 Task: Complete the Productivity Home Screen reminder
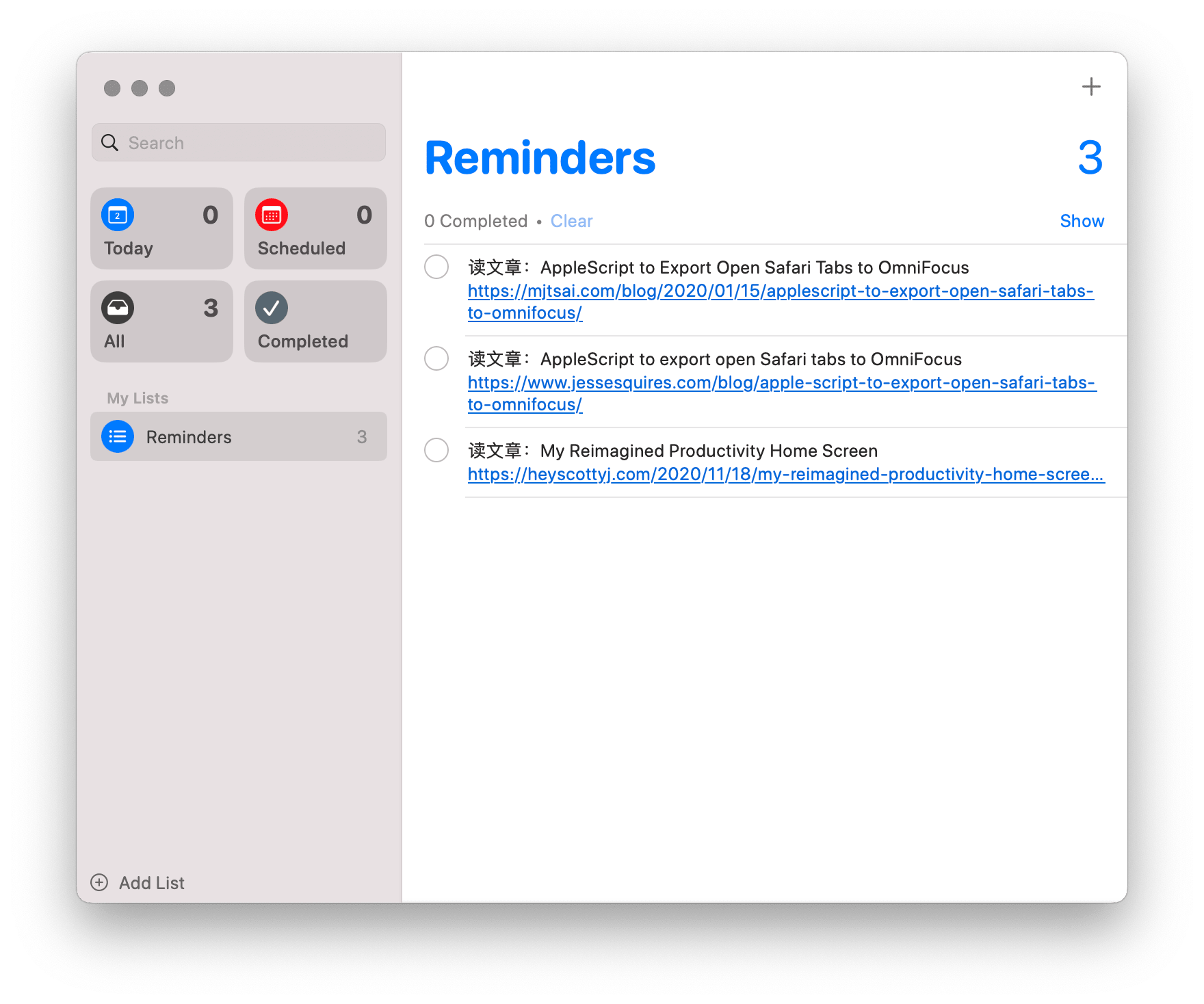click(436, 450)
